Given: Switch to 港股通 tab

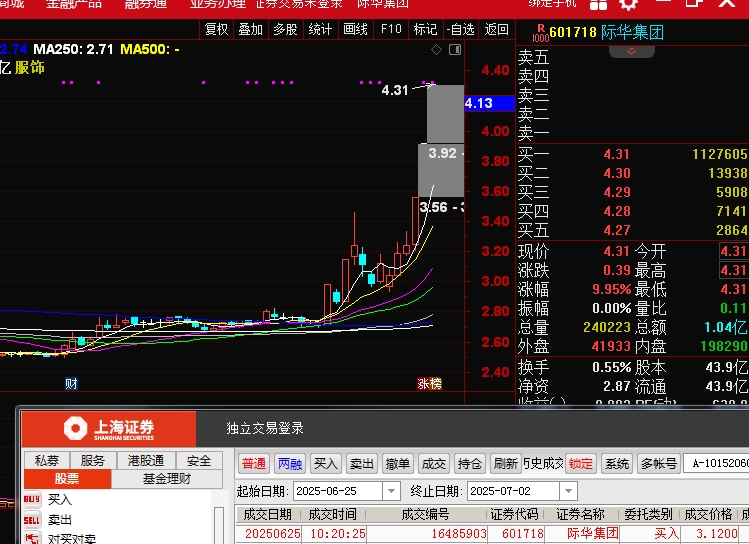Looking at the screenshot, I should 146,460.
